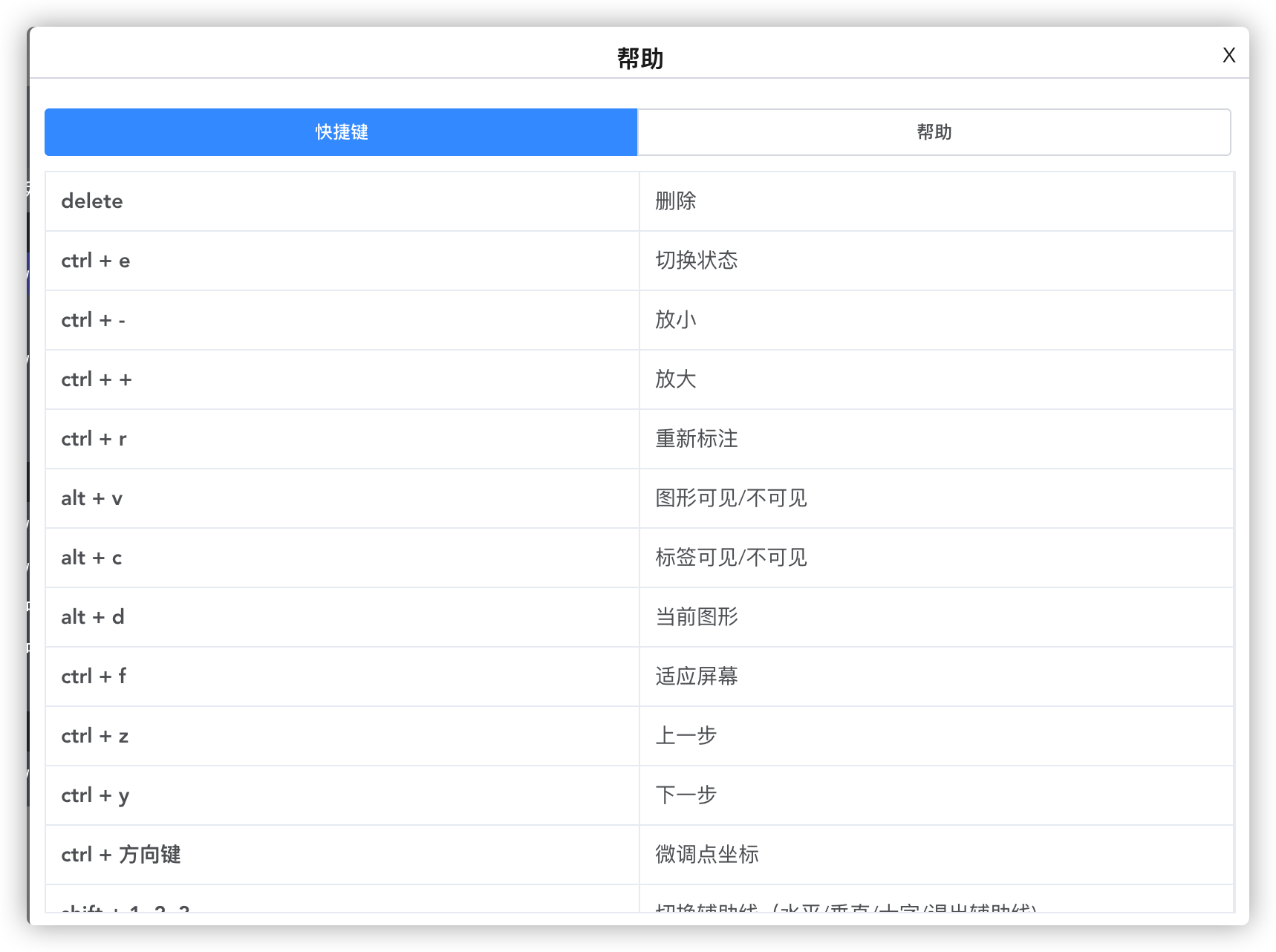Image resolution: width=1276 pixels, height=952 pixels.
Task: Select the ctrl + r shortcut
Action: [342, 439]
